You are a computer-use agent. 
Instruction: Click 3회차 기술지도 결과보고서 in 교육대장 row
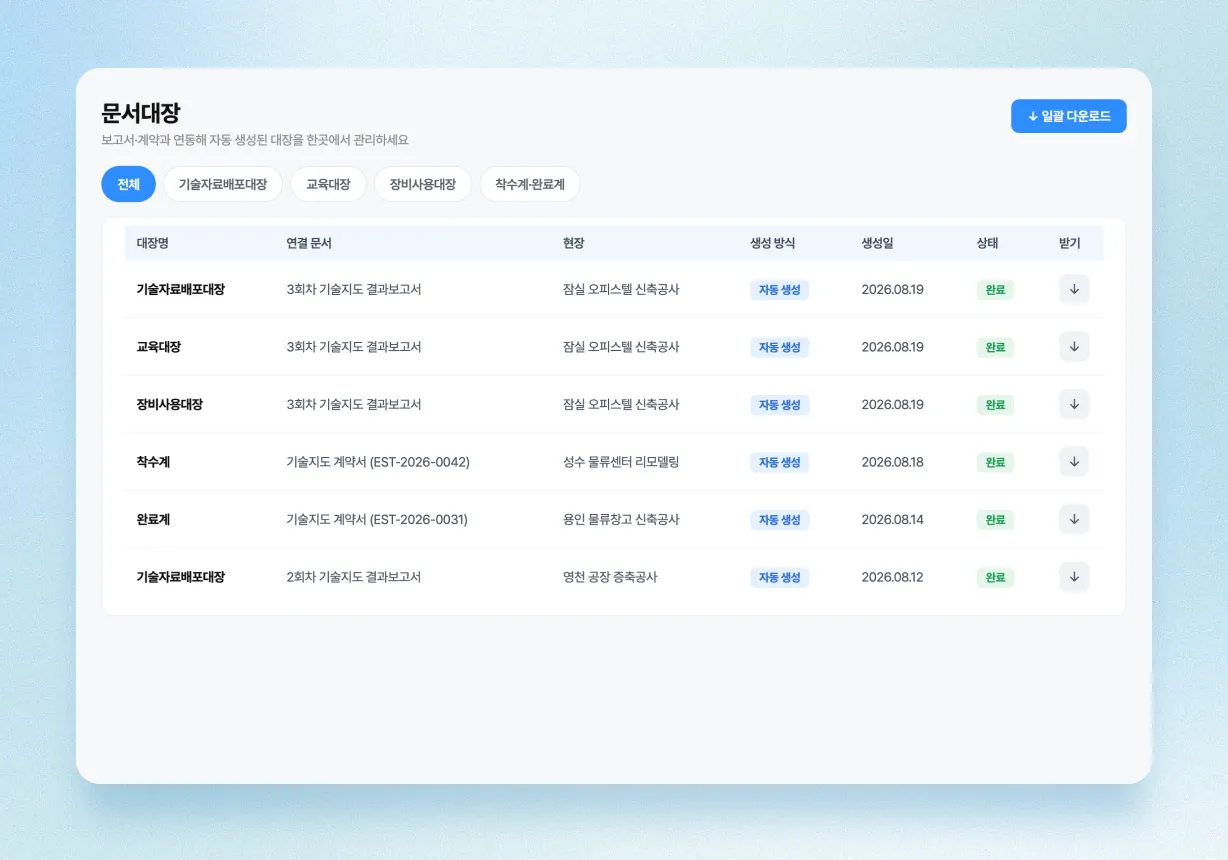[354, 347]
